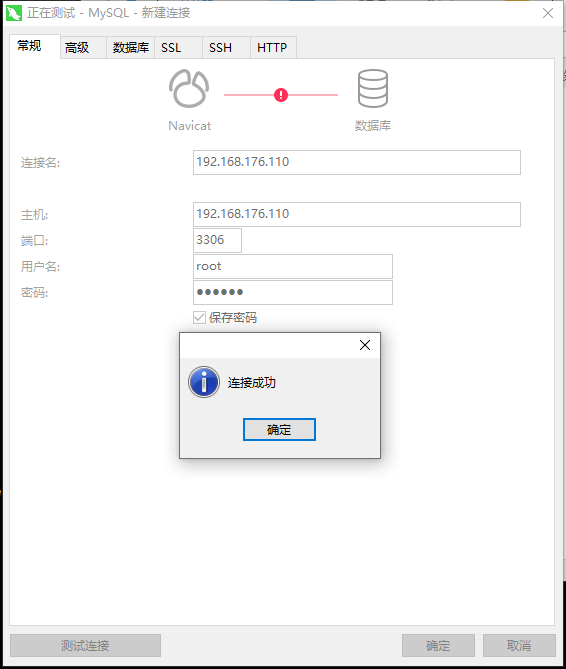Click the blue information icon in the popup

[204, 382]
